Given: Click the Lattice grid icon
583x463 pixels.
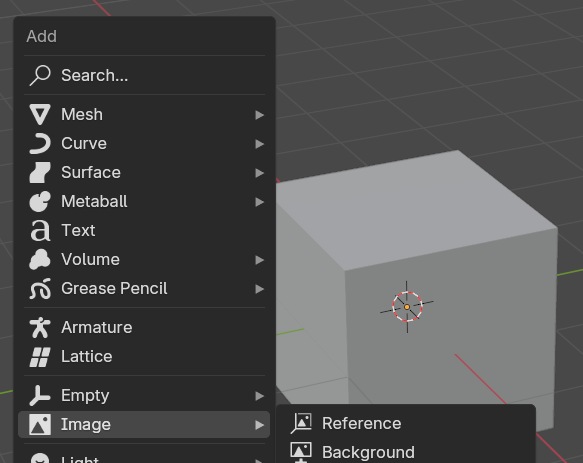Looking at the screenshot, I should coord(40,356).
